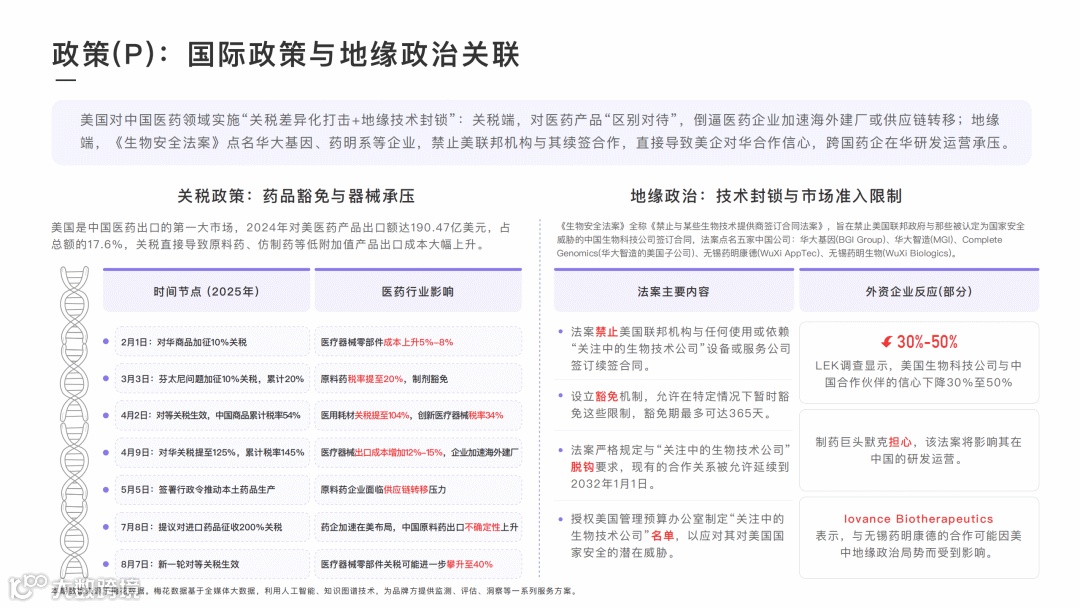The width and height of the screenshot is (1080, 608).
Task: Click the cell '药企加速在美布局'
Action: pyautogui.click(x=418, y=527)
